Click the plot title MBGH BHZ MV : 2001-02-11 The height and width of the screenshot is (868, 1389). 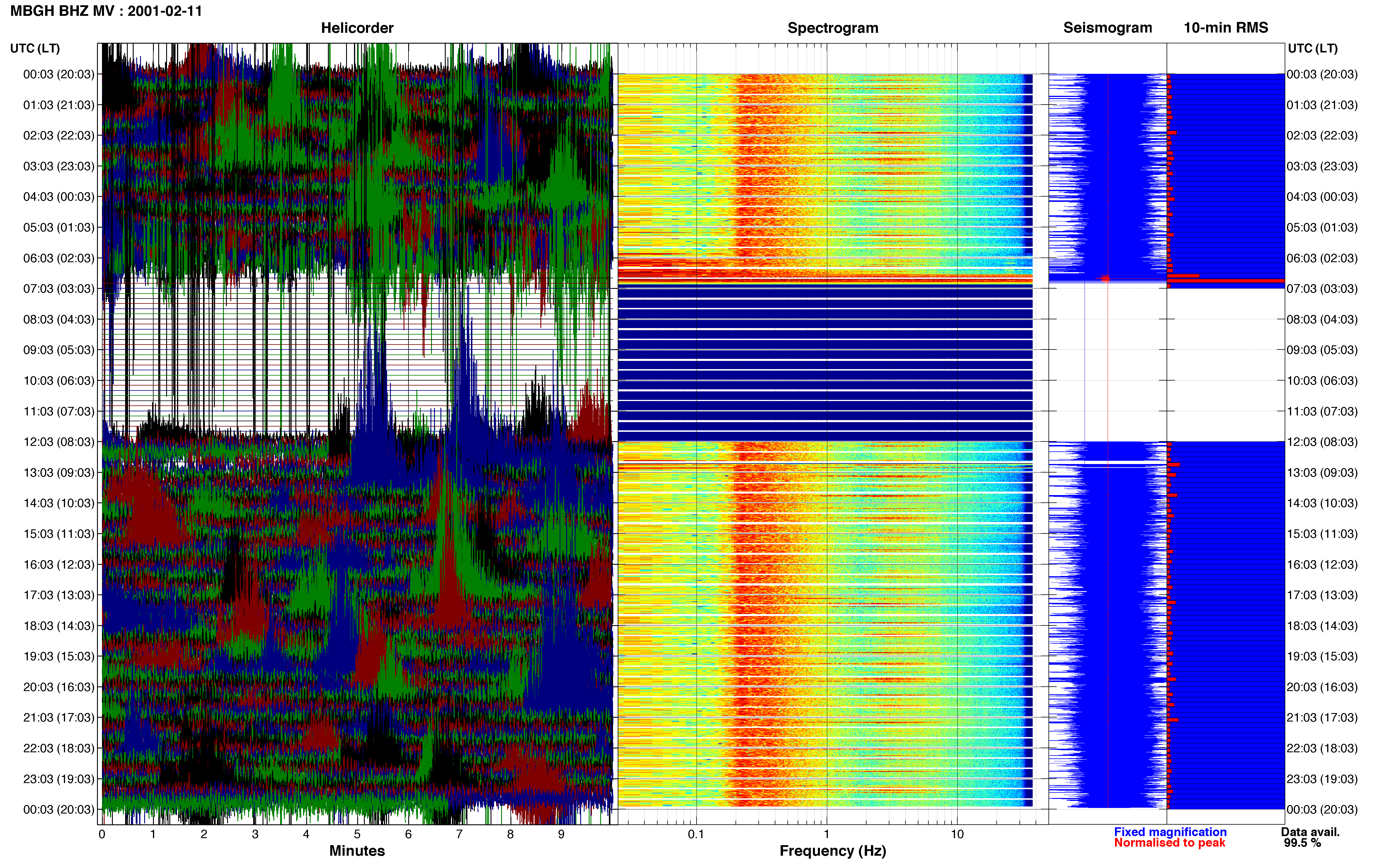point(106,11)
